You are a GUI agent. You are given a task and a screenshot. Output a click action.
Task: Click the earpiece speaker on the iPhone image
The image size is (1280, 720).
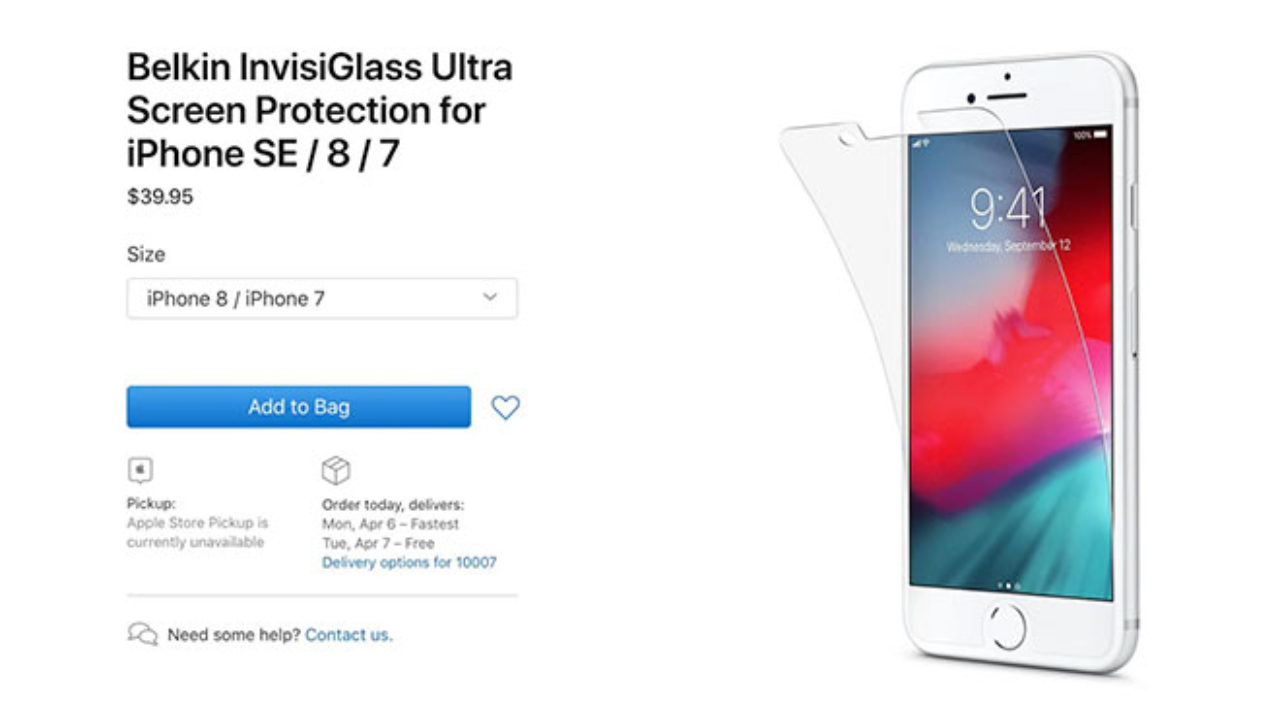[x=1007, y=97]
